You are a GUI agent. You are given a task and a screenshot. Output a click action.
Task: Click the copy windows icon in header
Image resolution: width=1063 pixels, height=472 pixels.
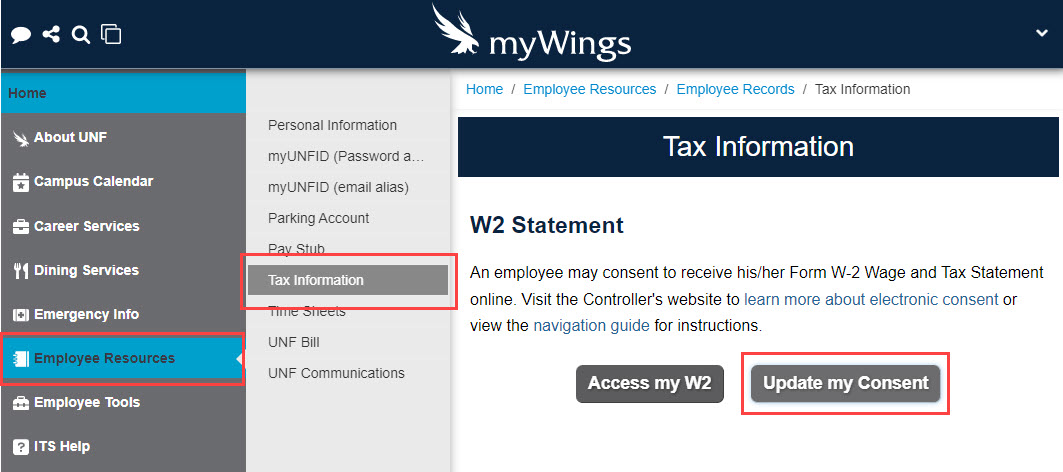[x=111, y=33]
